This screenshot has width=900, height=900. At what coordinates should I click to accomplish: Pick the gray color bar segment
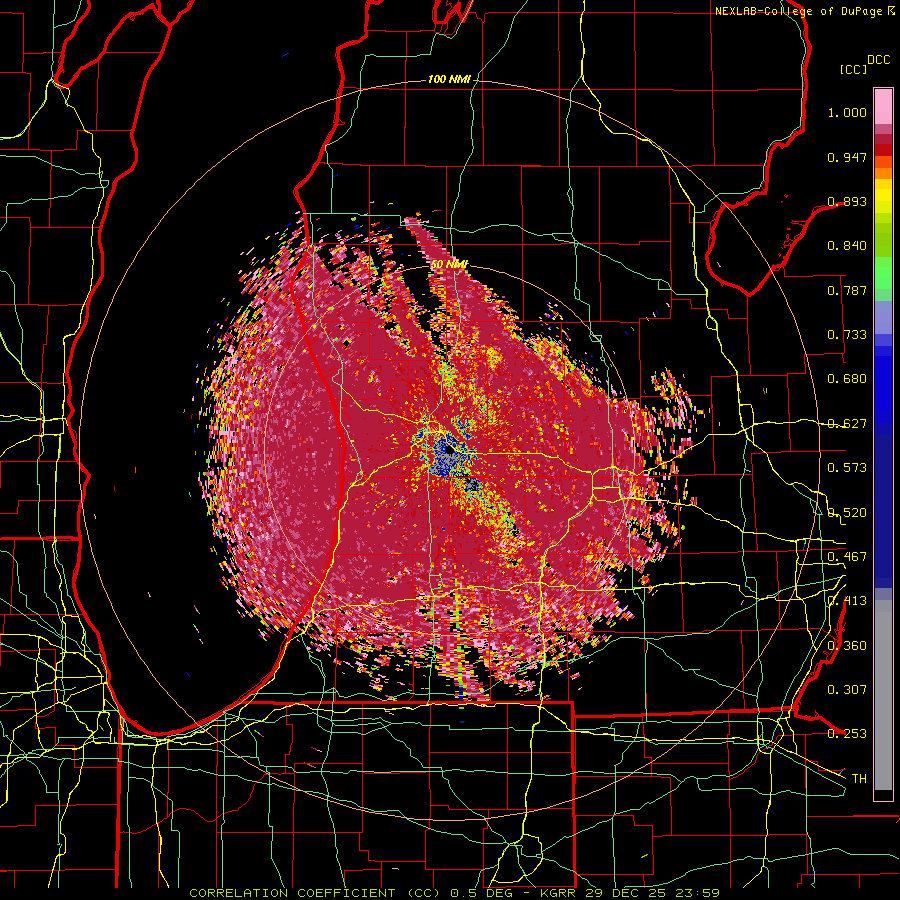(883, 695)
